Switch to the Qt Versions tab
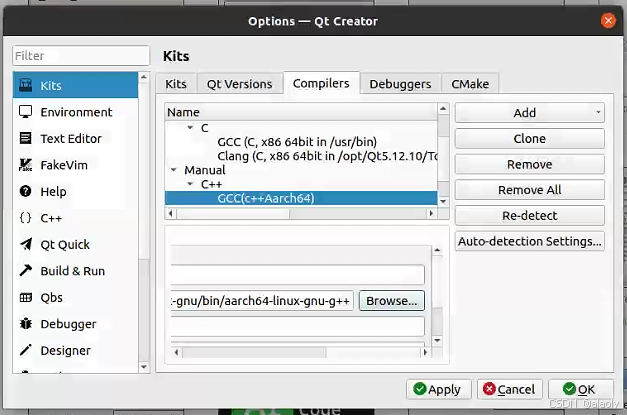The width and height of the screenshot is (627, 415). click(240, 84)
